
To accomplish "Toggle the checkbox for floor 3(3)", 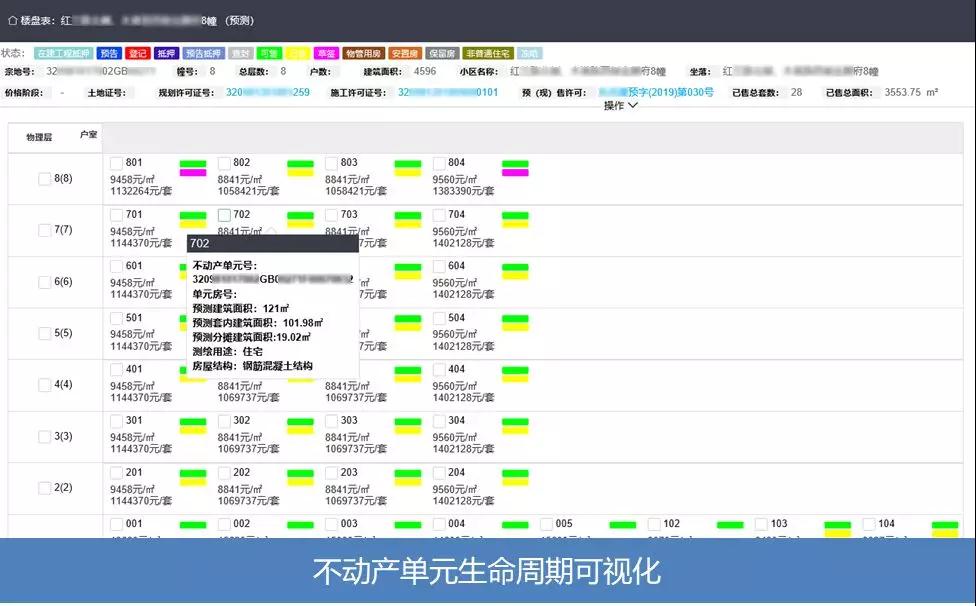I will coord(44,437).
